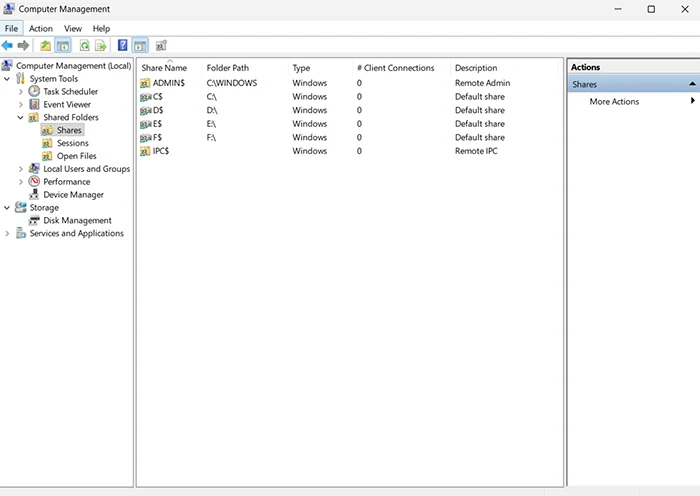
Task: Click the Remote Admin description
Action: (482, 83)
